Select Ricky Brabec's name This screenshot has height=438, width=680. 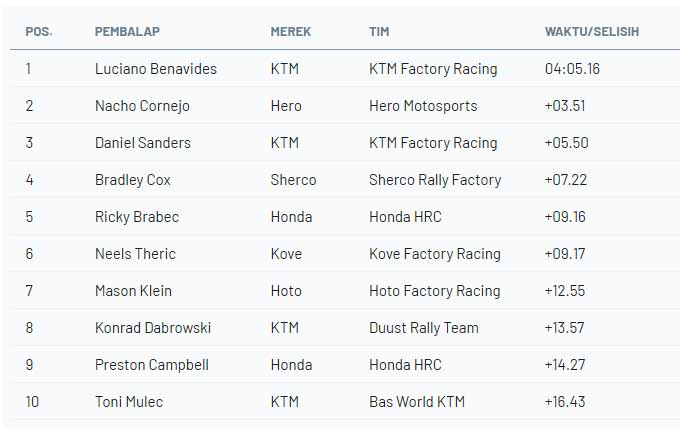tap(135, 217)
